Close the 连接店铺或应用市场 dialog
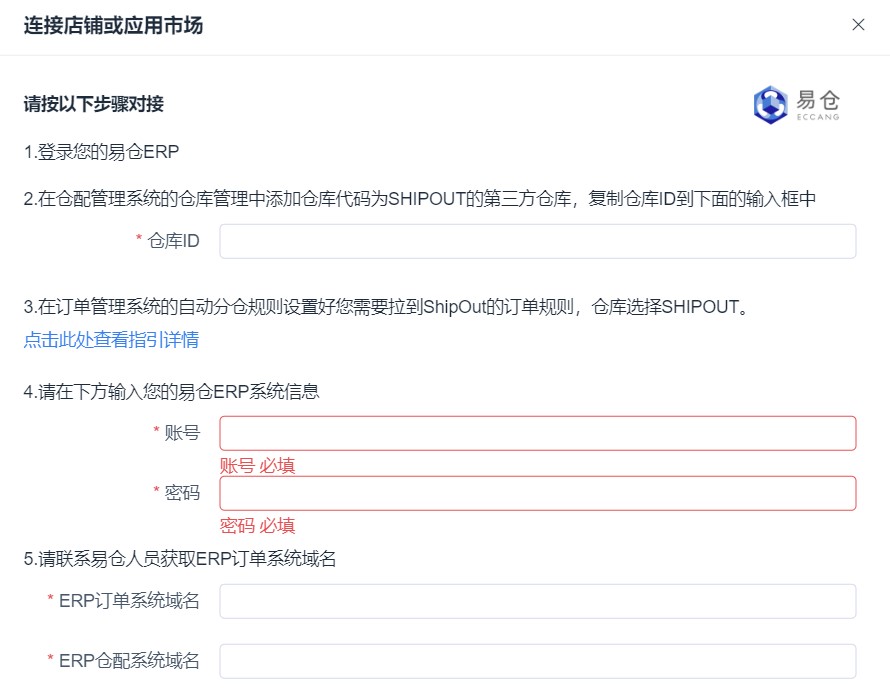This screenshot has width=890, height=688. coord(858,24)
